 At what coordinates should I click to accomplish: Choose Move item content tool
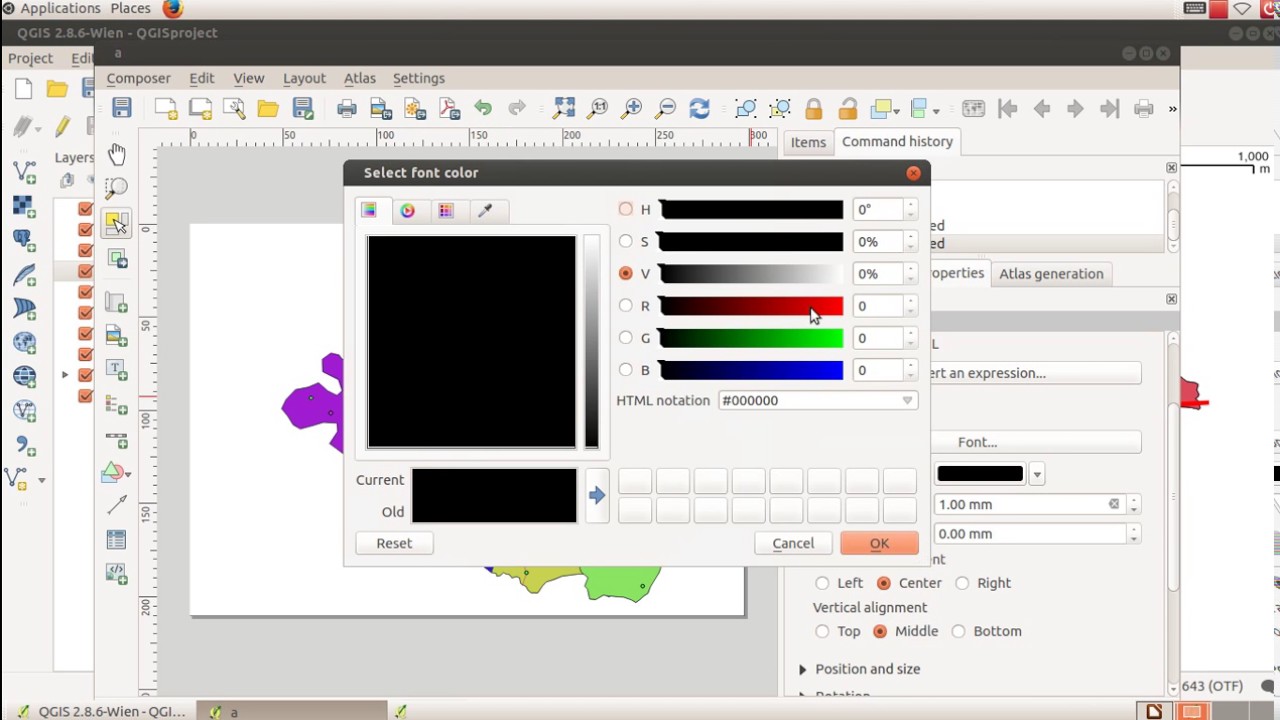click(117, 259)
